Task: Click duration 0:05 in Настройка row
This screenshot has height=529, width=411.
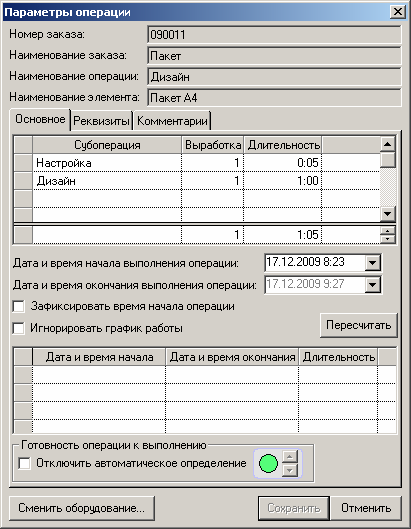Action: click(282, 163)
